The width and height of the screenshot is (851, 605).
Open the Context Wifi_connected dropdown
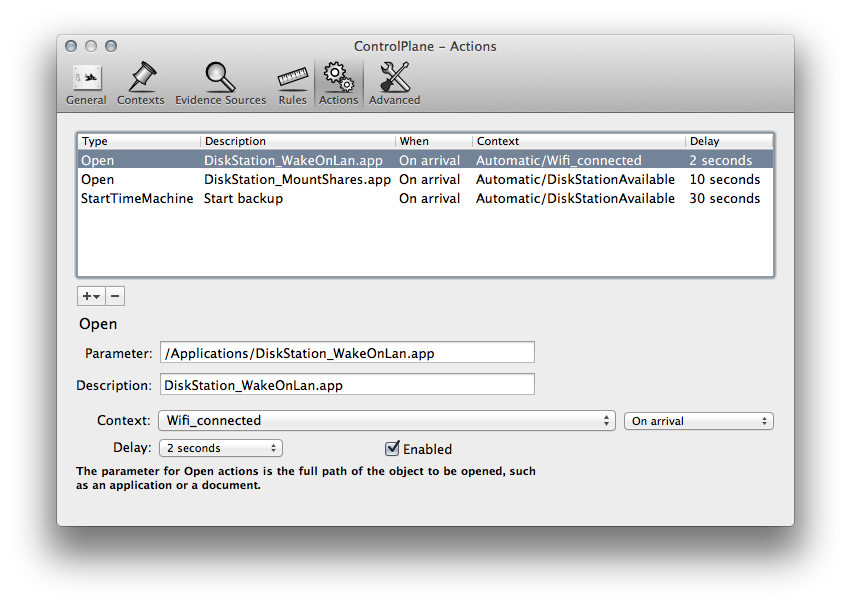[387, 421]
